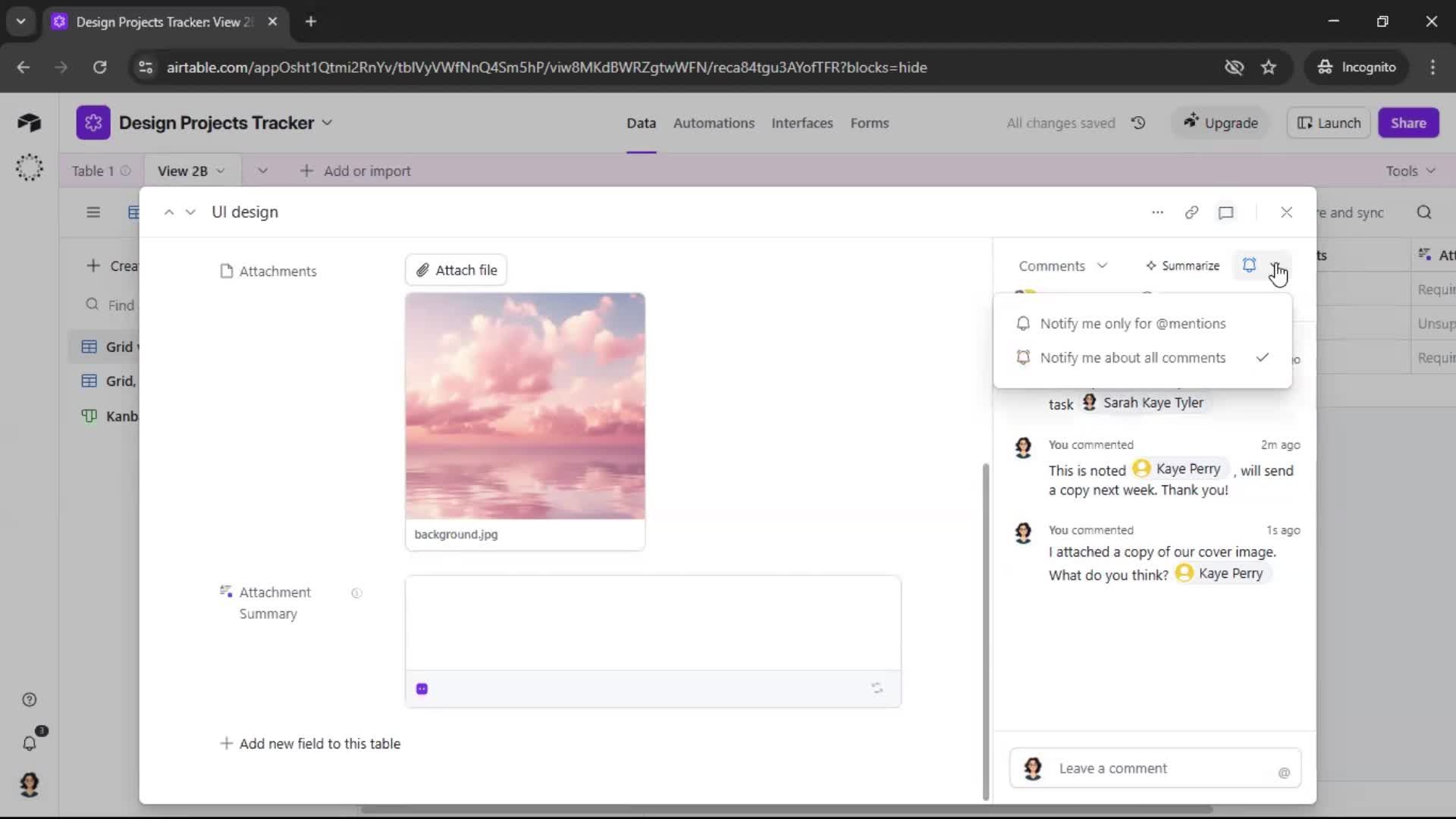Click the Kaye Perry mention in latest comment
The height and width of the screenshot is (819, 1456).
1222,573
